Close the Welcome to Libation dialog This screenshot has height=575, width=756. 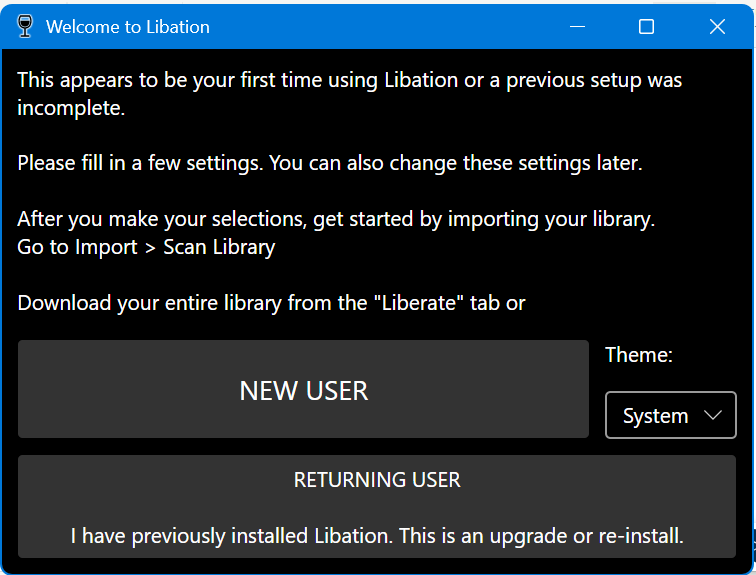[x=717, y=27]
